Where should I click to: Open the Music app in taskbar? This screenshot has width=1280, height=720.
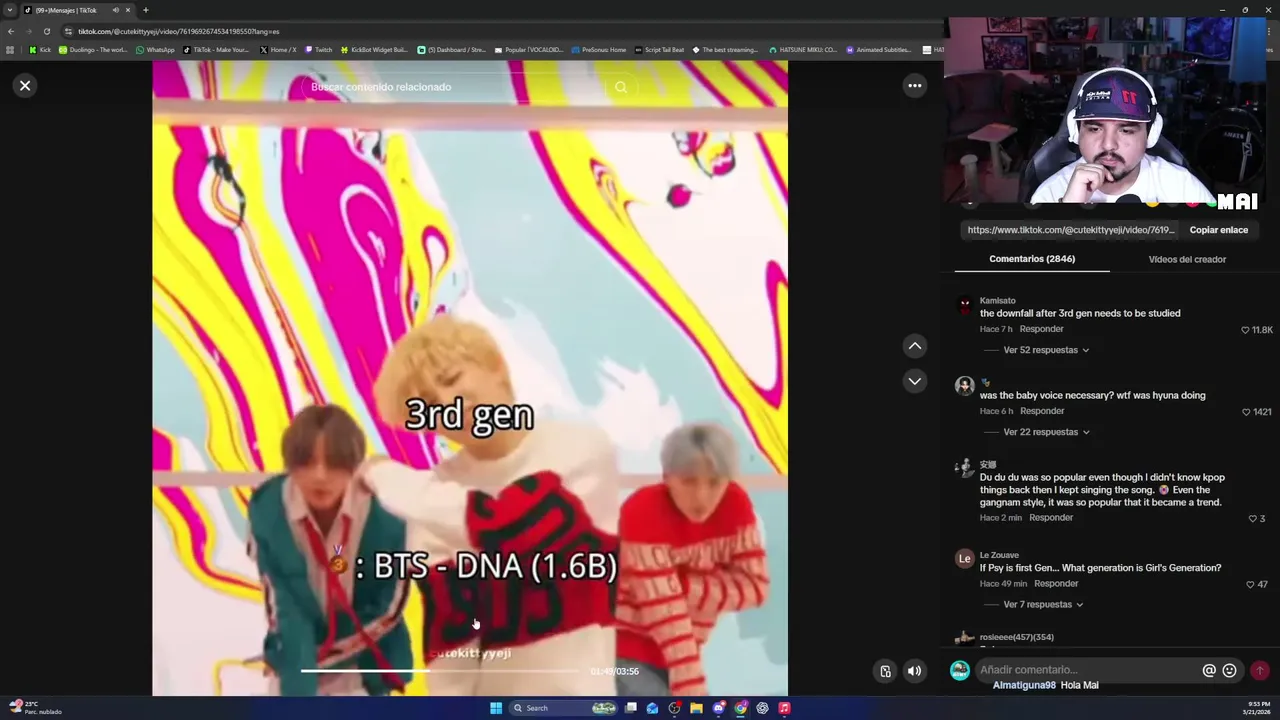coord(784,708)
